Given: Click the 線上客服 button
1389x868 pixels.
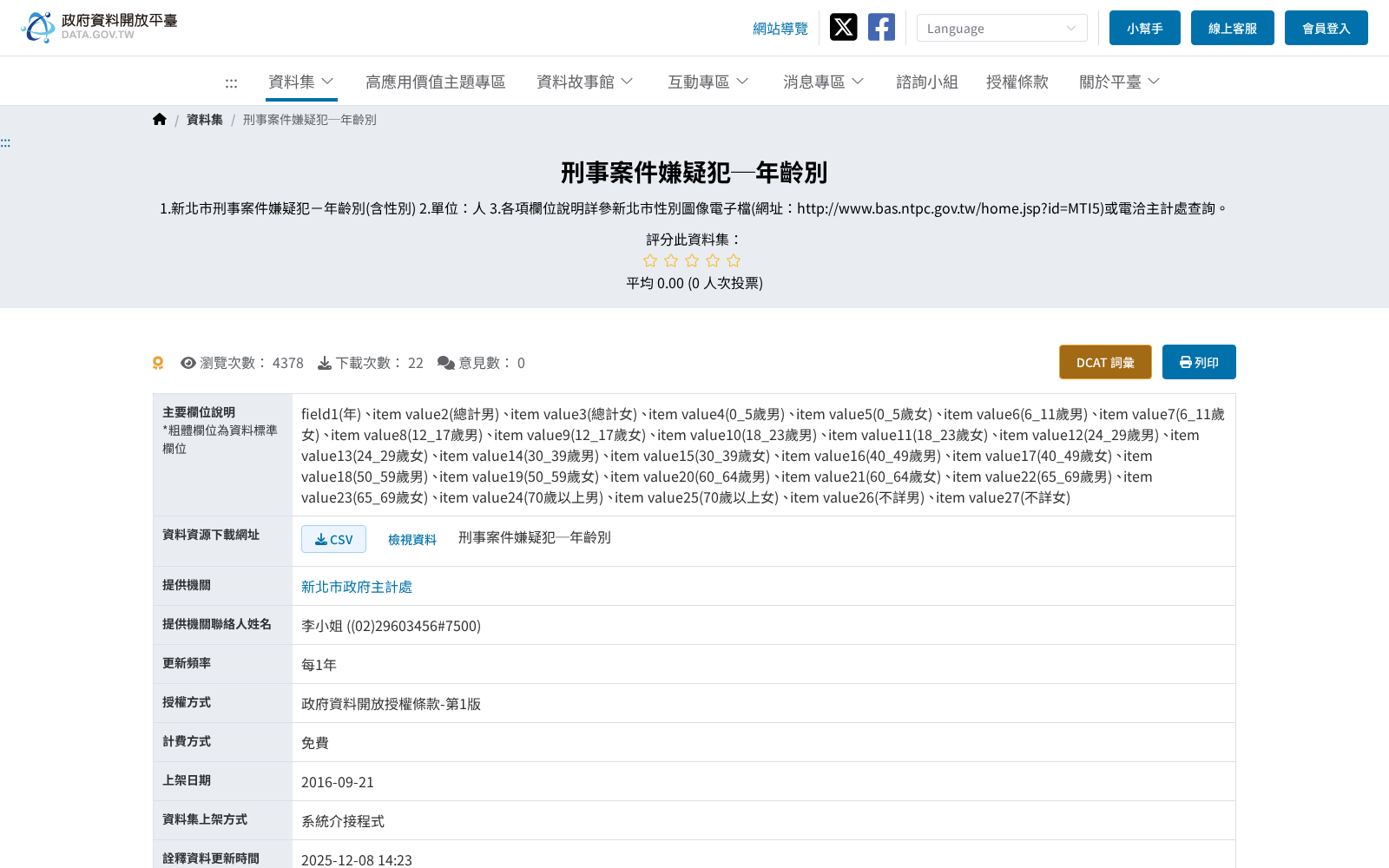Looking at the screenshot, I should click(x=1233, y=28).
